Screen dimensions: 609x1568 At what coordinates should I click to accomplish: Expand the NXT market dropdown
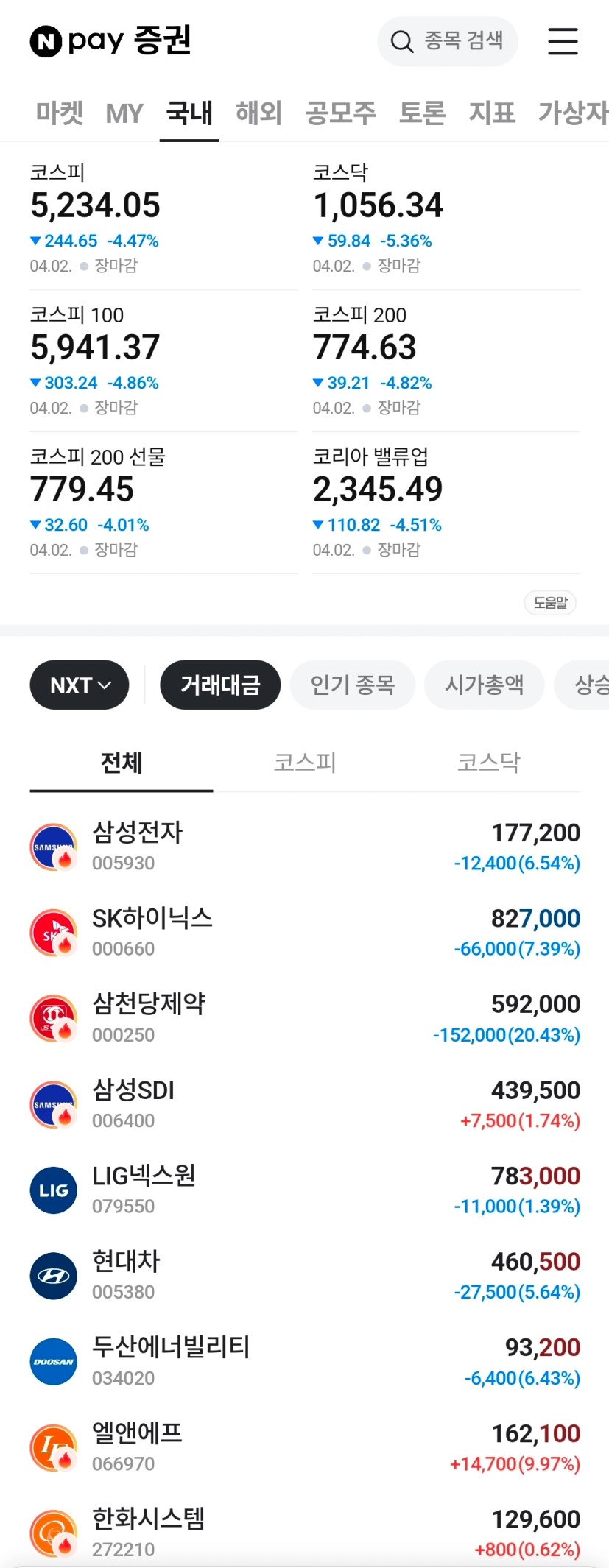[80, 685]
